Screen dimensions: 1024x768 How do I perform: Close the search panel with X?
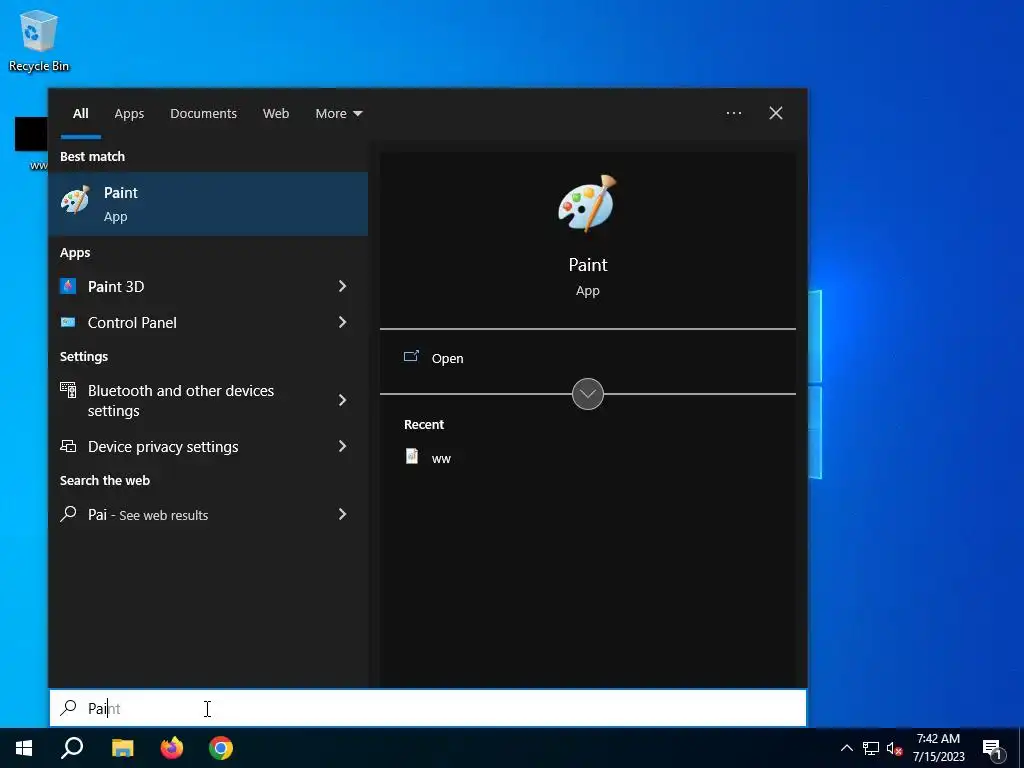[x=776, y=113]
